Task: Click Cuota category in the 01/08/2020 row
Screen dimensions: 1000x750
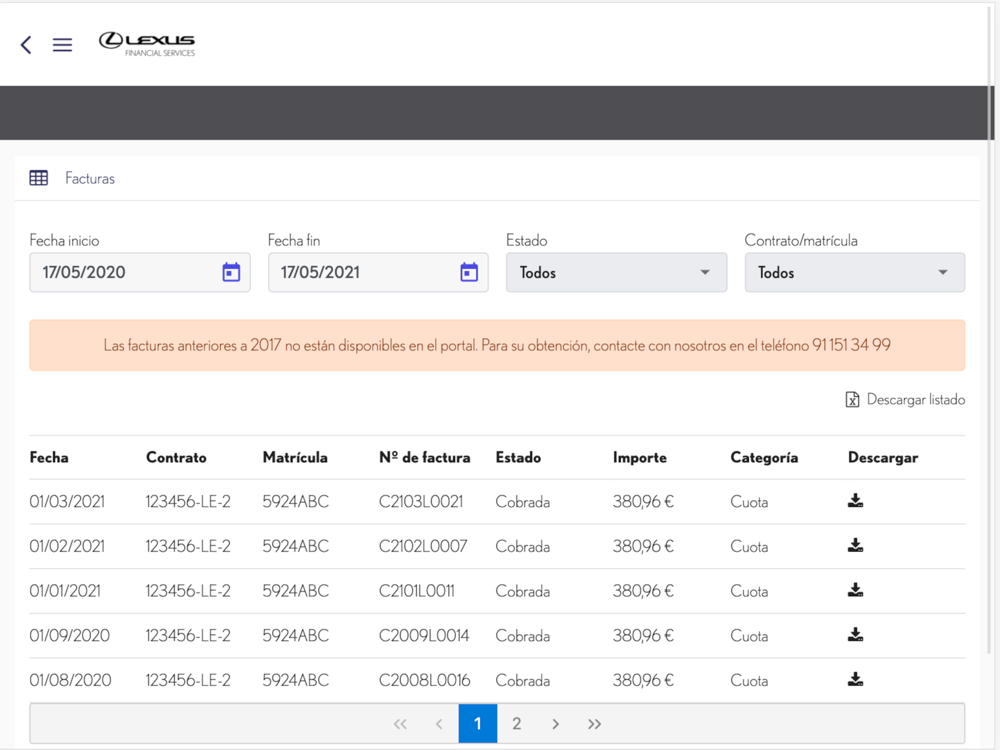Action: pos(749,680)
